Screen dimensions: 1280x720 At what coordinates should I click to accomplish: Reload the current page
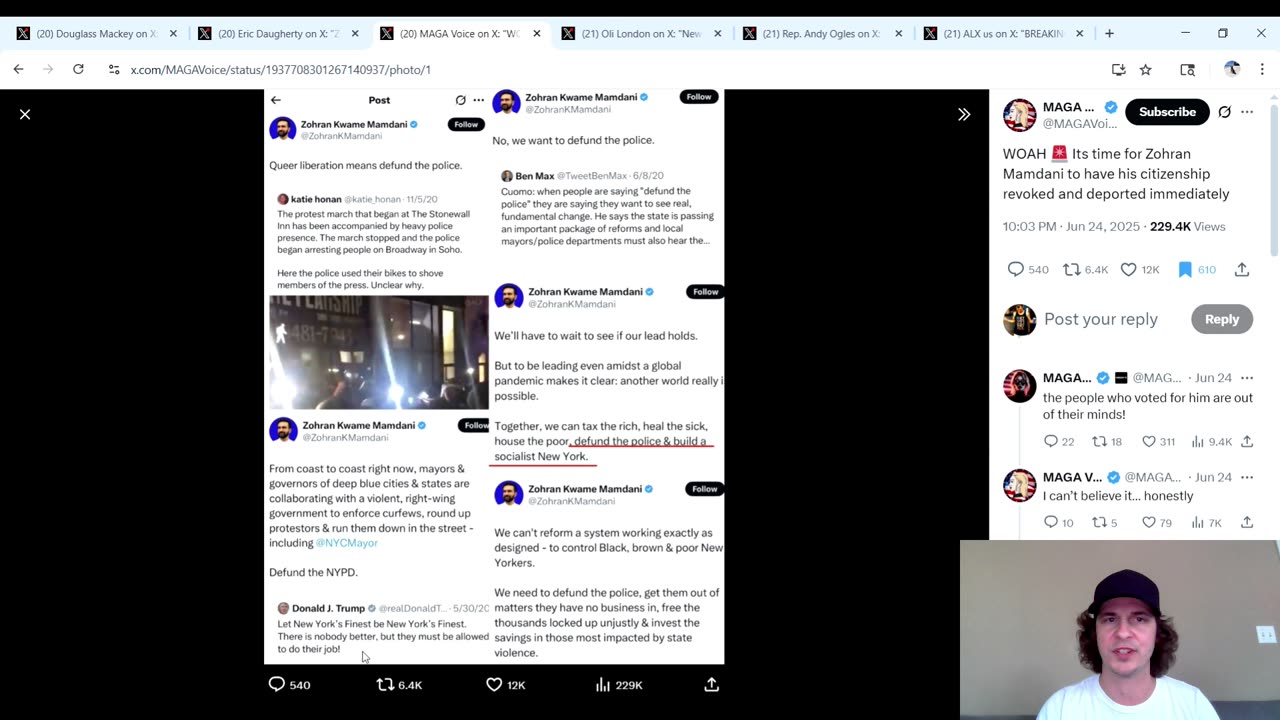tap(78, 69)
